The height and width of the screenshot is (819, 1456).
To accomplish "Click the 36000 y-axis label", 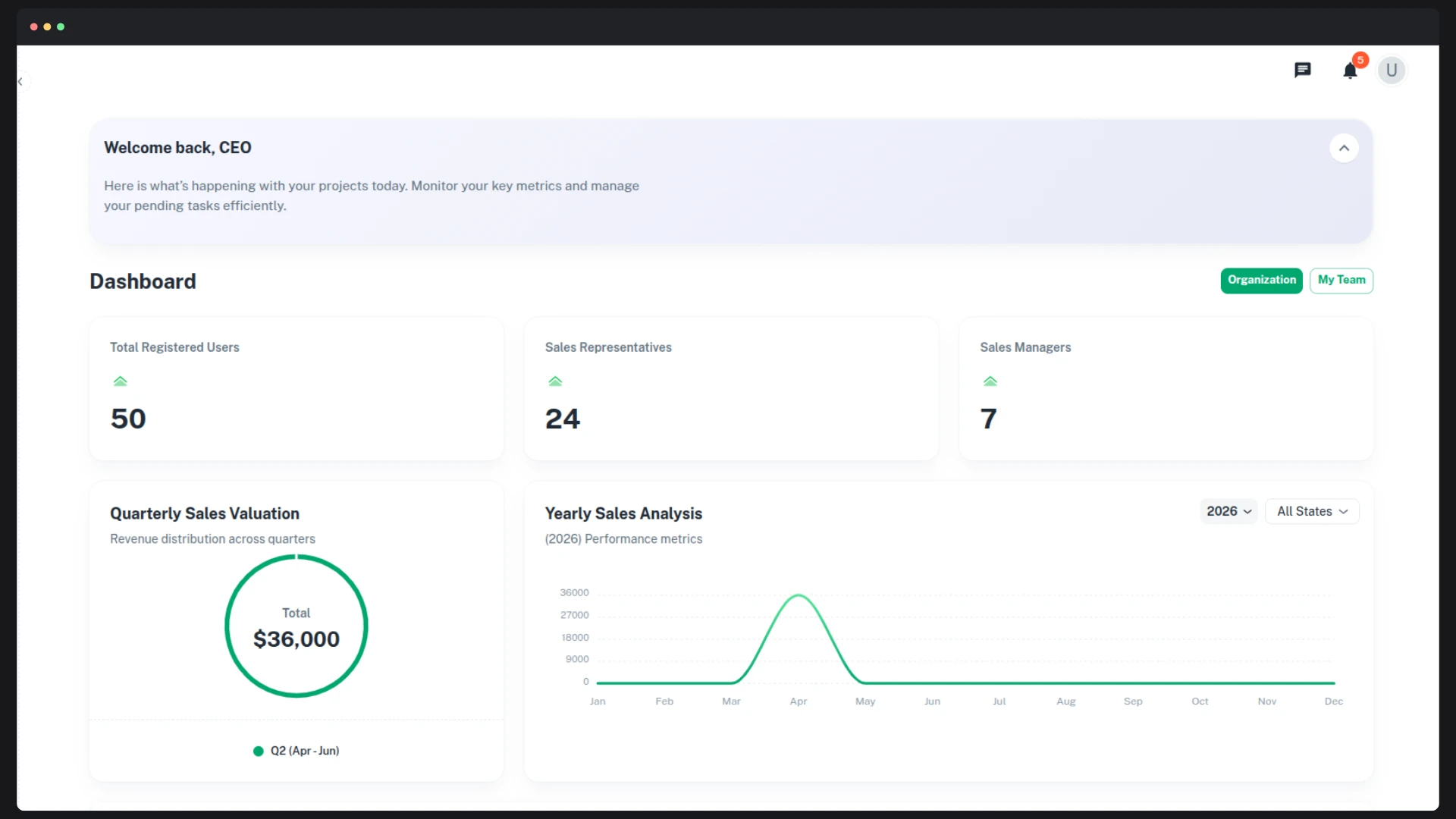I will (x=574, y=592).
